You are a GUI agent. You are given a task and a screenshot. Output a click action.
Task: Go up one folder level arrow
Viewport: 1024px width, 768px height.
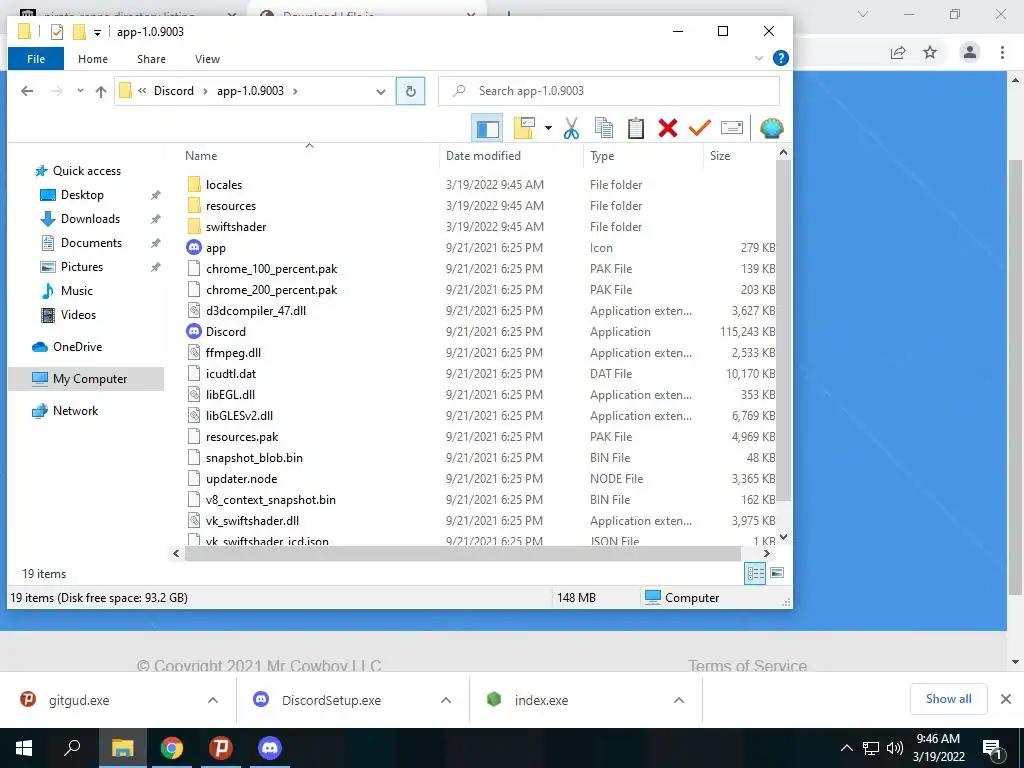point(101,91)
